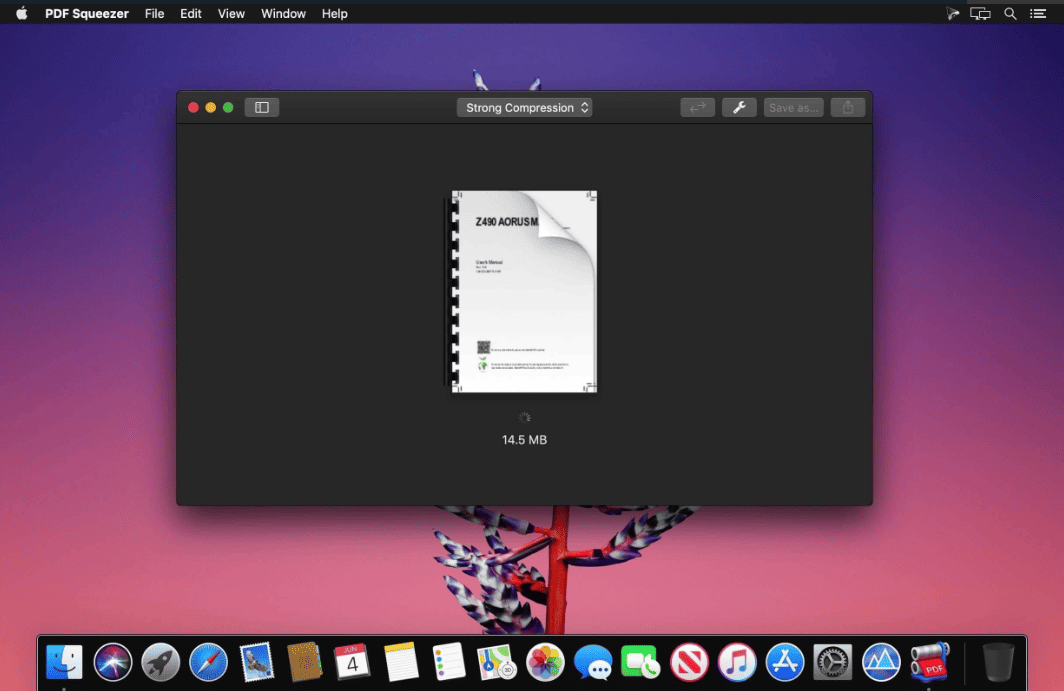
Task: Click the Save as... button
Action: [793, 107]
